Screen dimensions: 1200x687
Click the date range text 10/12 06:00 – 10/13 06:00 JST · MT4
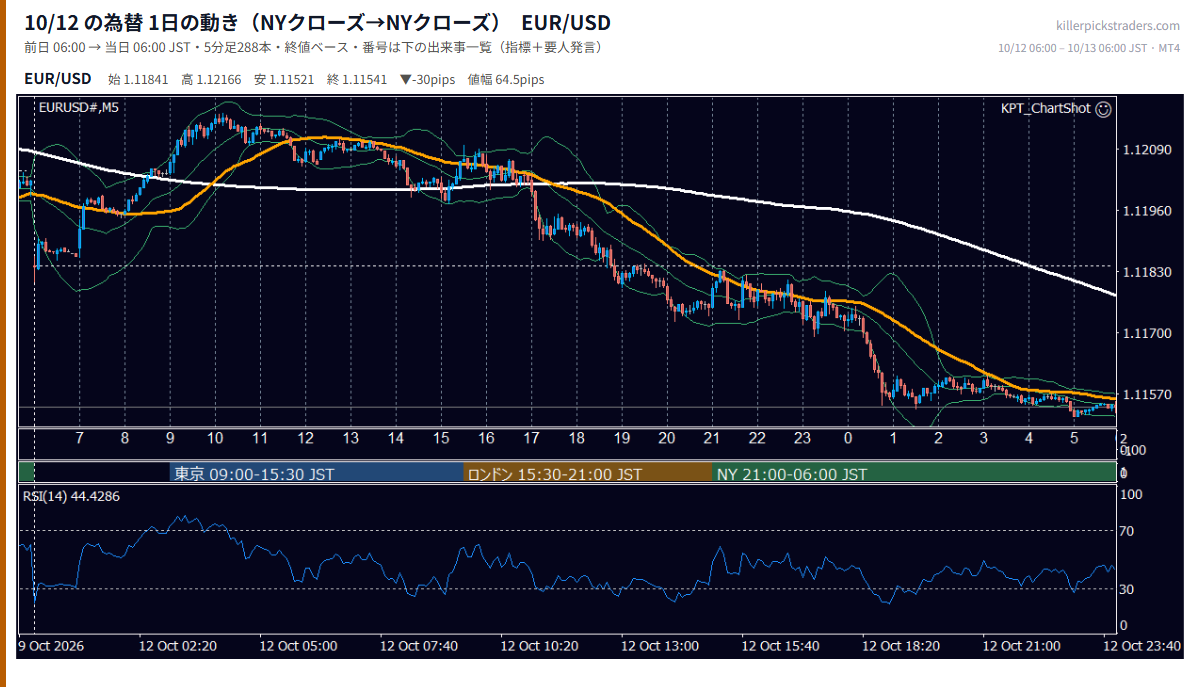(x=1090, y=48)
